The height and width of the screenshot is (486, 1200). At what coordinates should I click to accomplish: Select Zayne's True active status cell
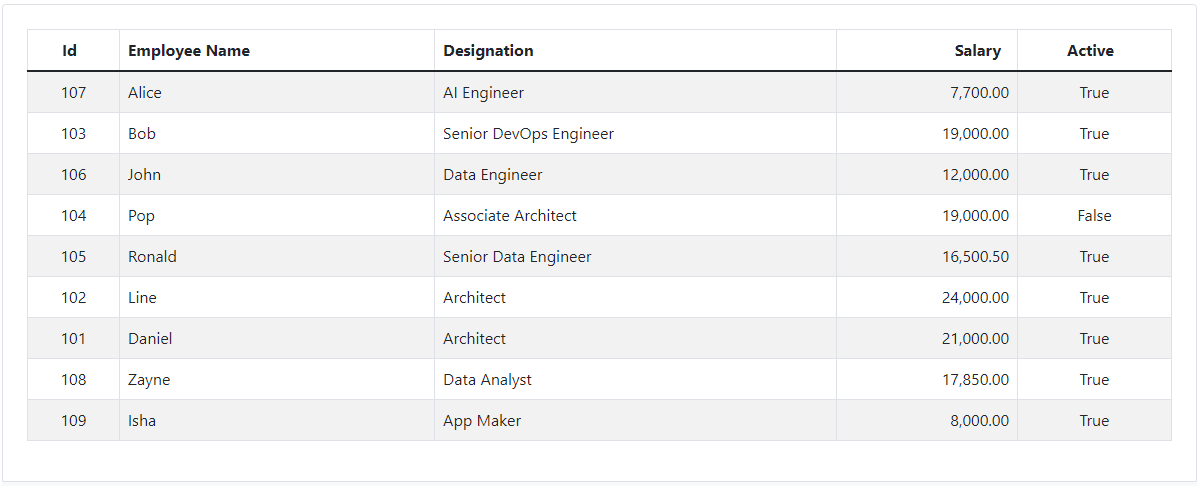tap(1094, 380)
